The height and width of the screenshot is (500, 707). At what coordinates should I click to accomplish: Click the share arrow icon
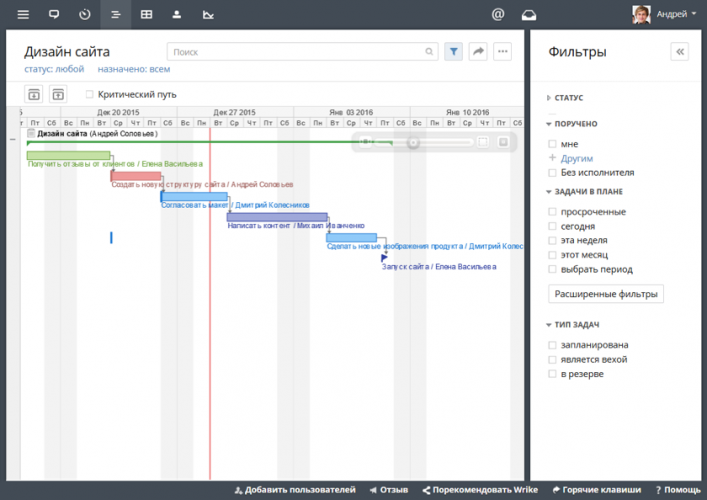(478, 51)
